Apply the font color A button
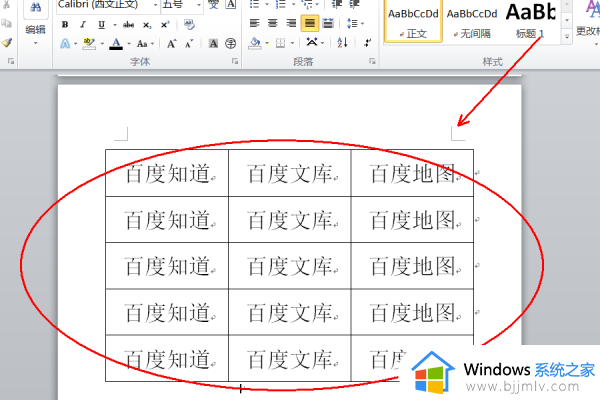This screenshot has width=600, height=400. [x=116, y=44]
